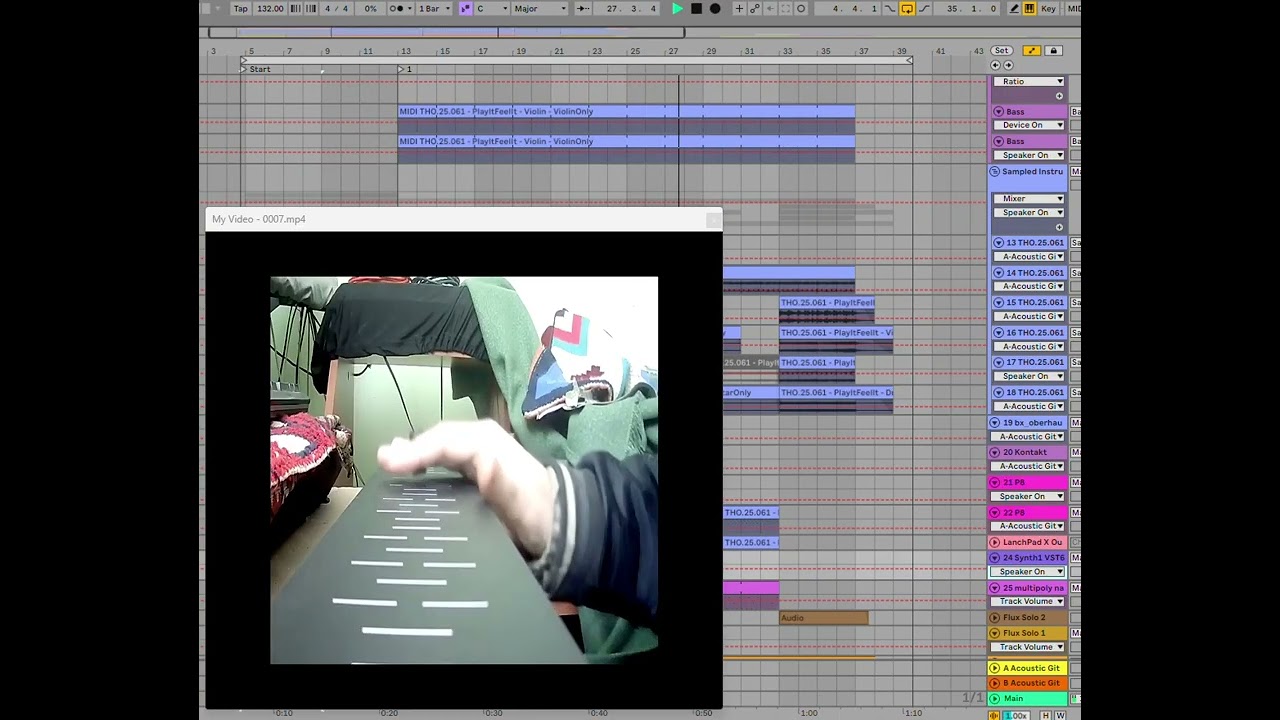Click the W optimize width button
The image size is (1280, 720).
[x=1060, y=715]
